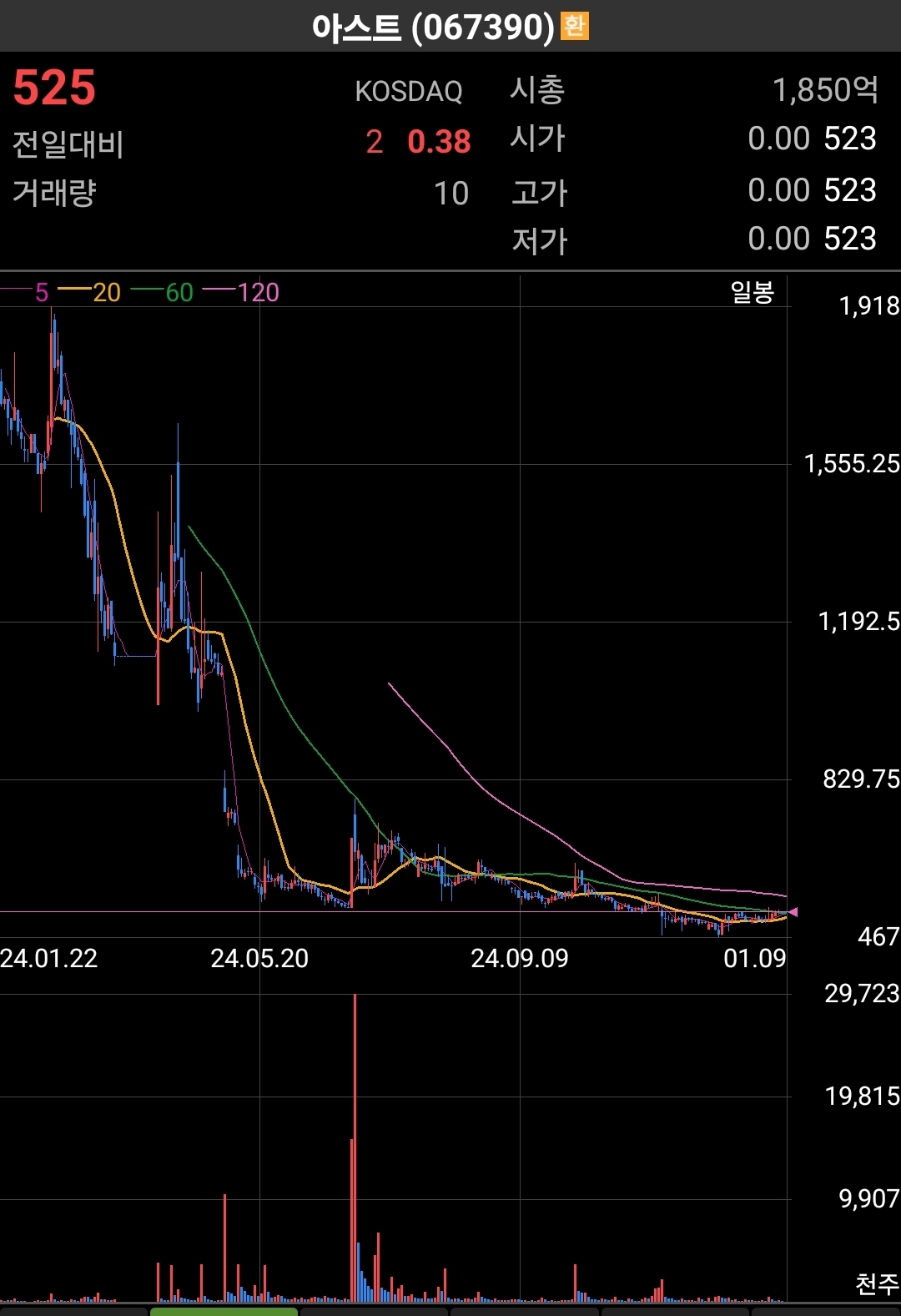Tap the 거래량 label
901x1316 pixels.
[54, 193]
